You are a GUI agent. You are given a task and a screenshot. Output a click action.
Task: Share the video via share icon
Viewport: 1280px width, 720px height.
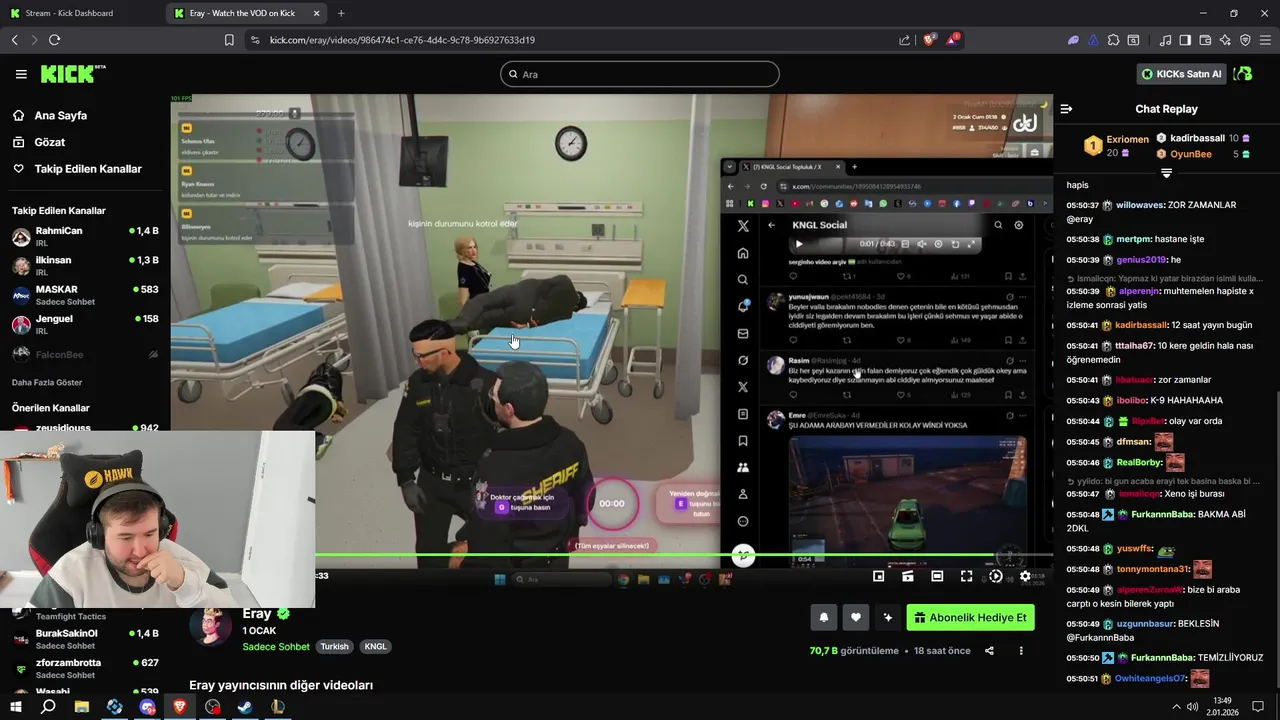(989, 651)
